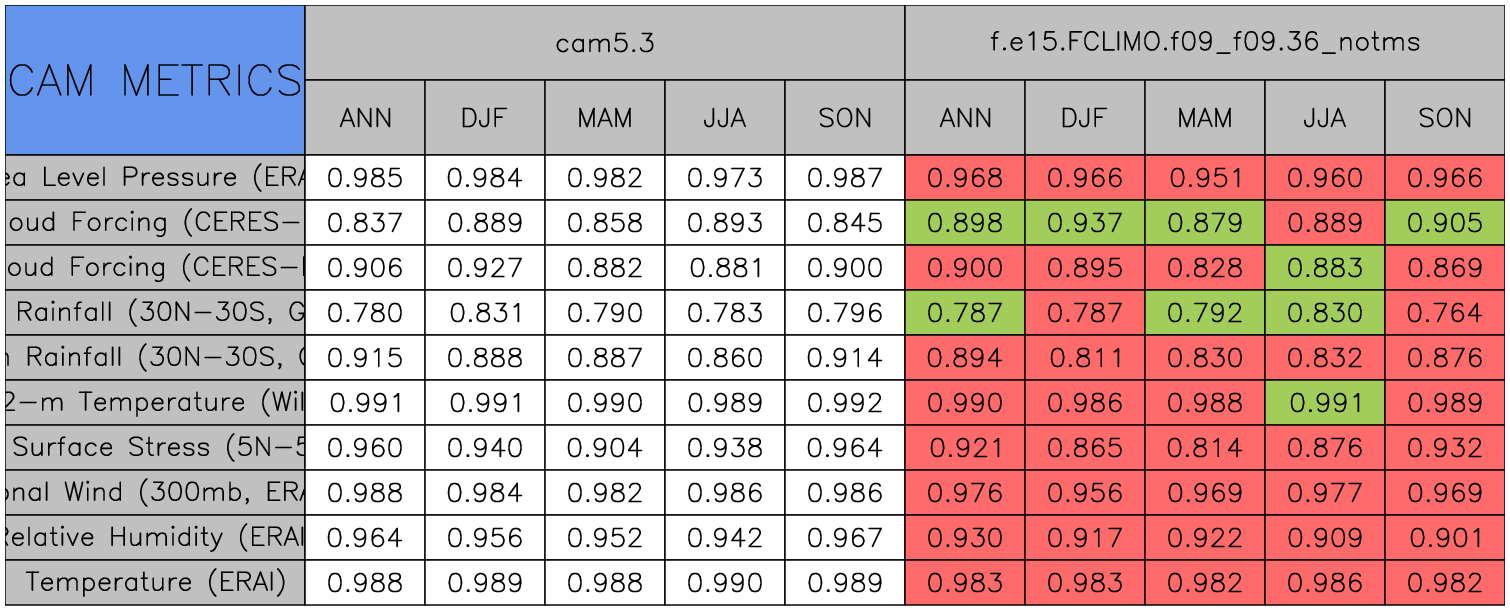Click the MAM header under cam5.3

coord(604,118)
